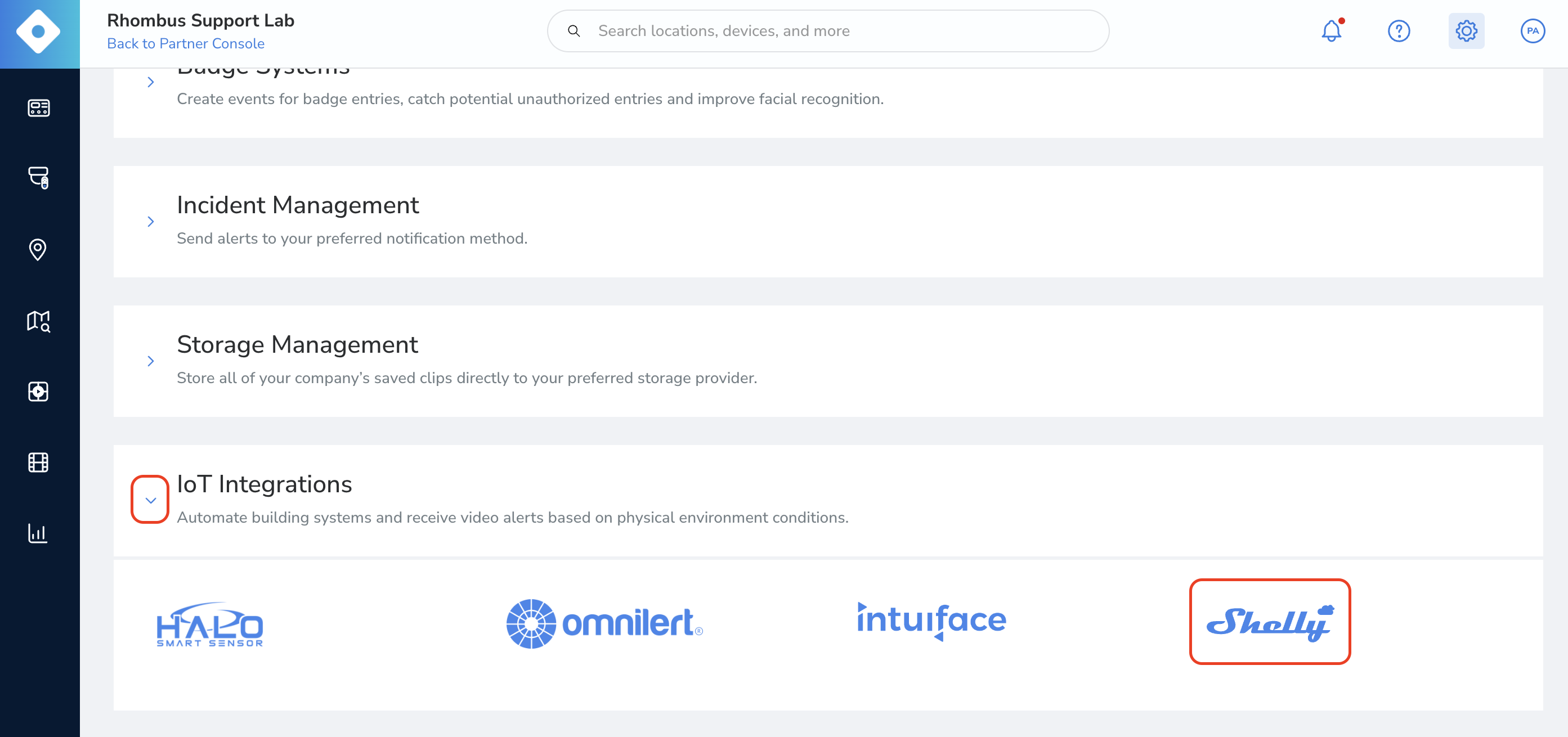Select the Shelly integration logo
The height and width of the screenshot is (737, 1568).
[x=1270, y=621]
